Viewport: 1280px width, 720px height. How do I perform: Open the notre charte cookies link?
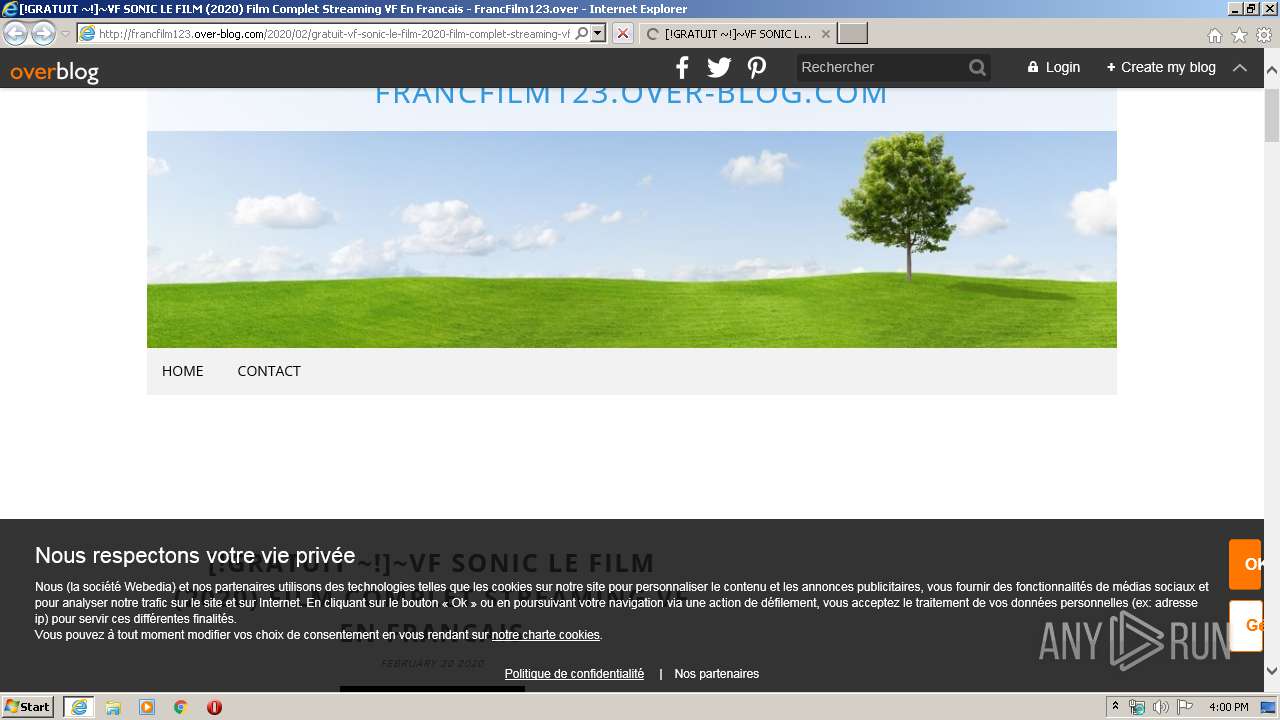tap(545, 635)
